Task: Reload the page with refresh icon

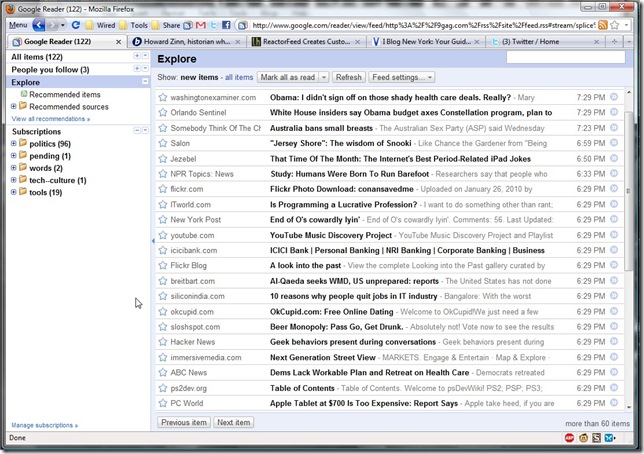Action: click(76, 25)
